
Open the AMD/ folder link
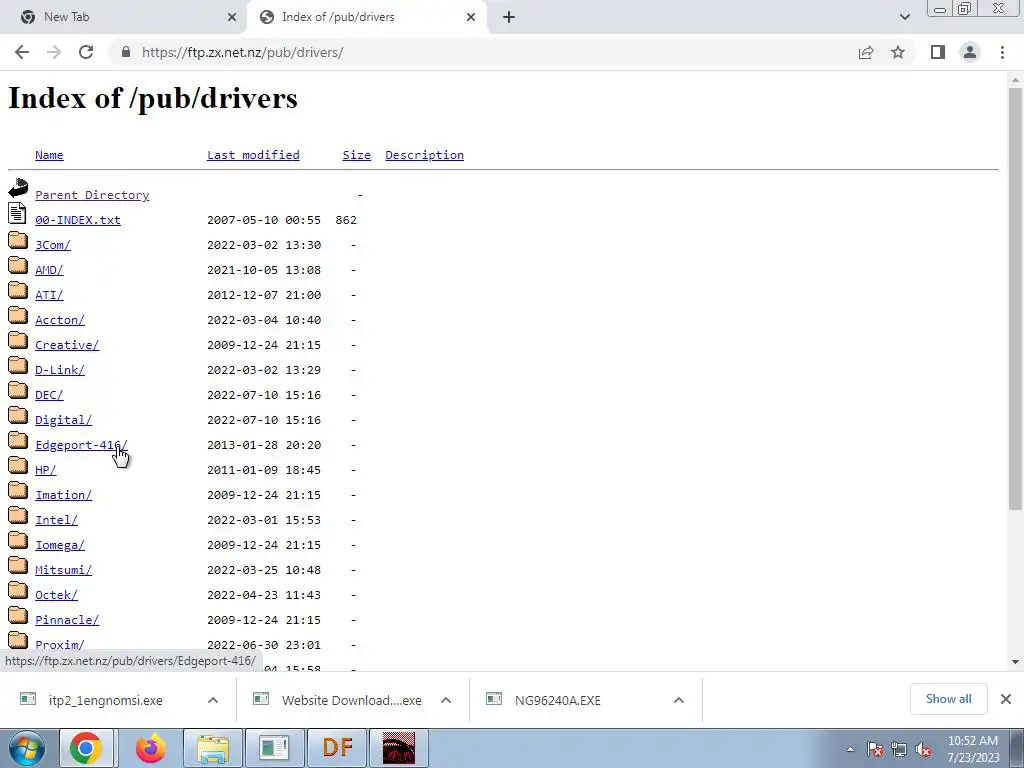click(x=49, y=270)
